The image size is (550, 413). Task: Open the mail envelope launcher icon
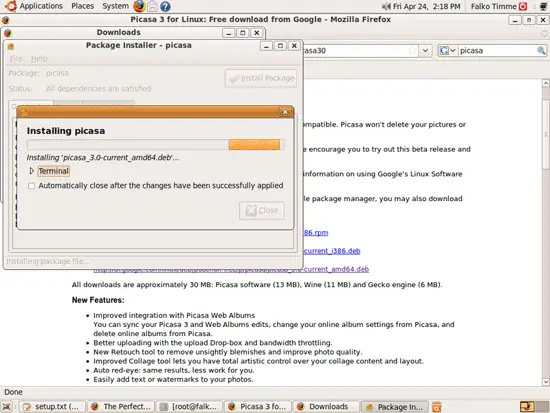click(152, 6)
